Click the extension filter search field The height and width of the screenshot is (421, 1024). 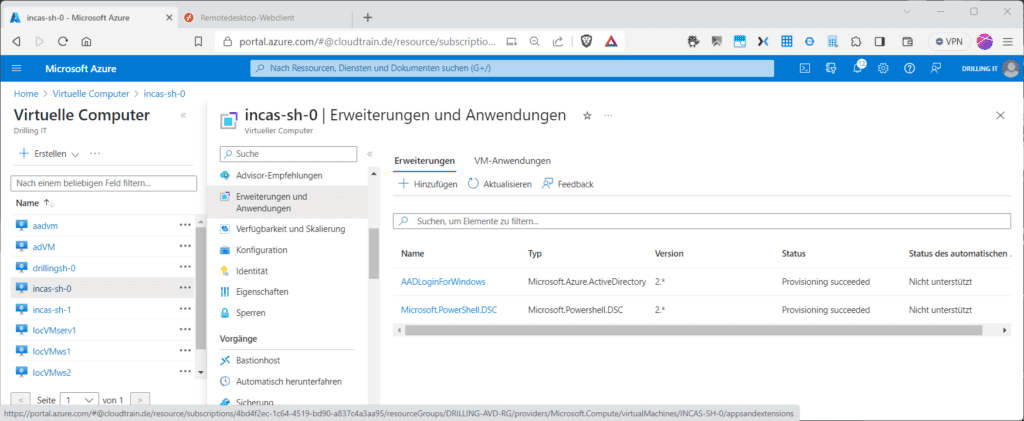[x=701, y=221]
